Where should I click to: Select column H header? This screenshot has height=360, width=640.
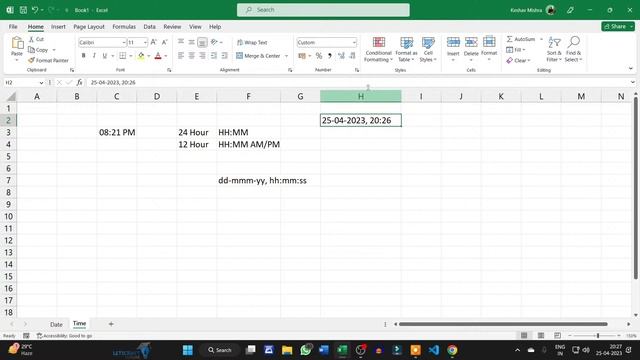(x=361, y=96)
